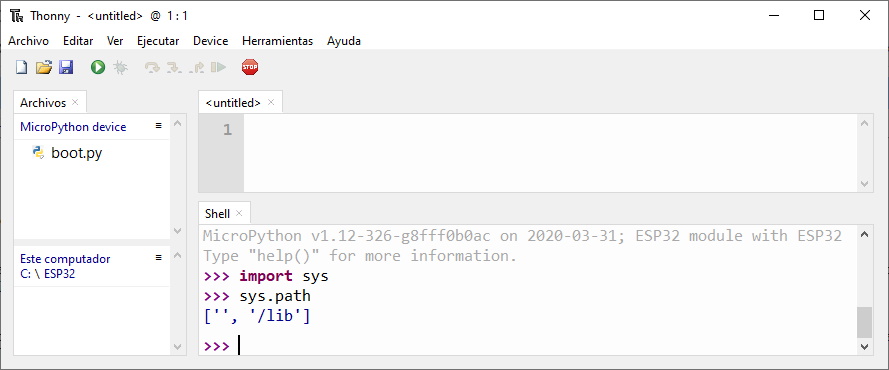Open the MicroPython device hamburger menu
The height and width of the screenshot is (370, 889).
159,125
